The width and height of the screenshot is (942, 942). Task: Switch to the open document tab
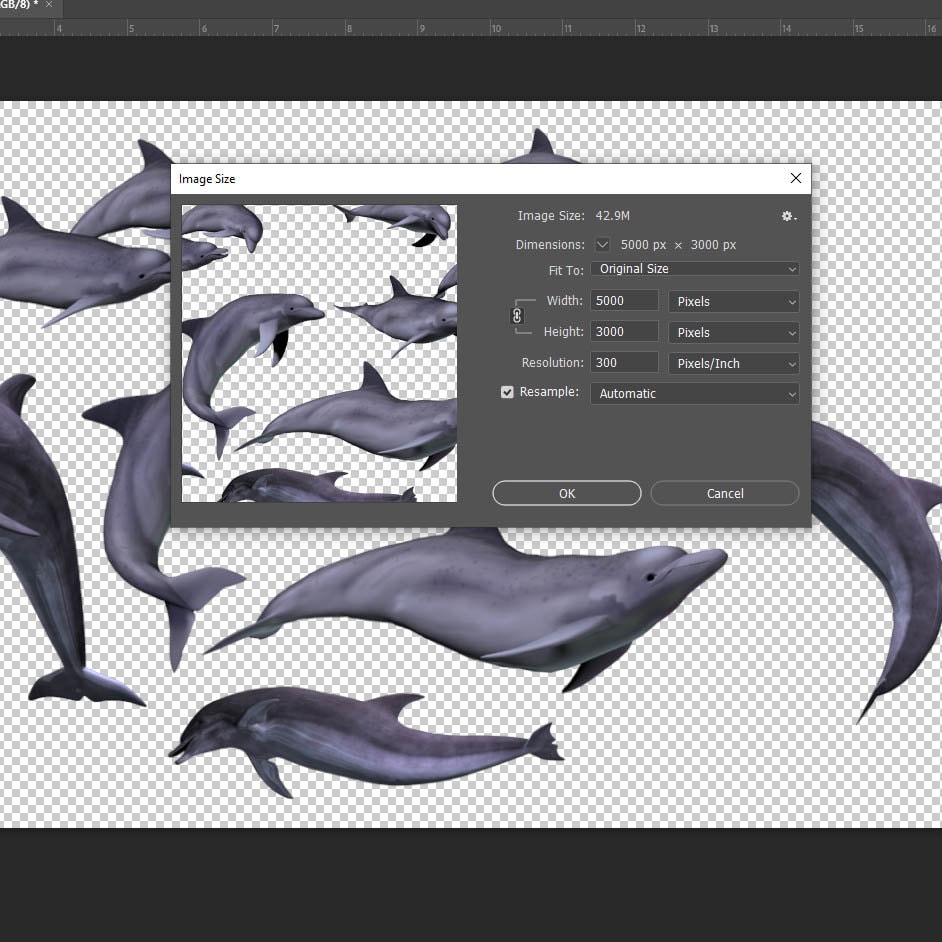pos(18,5)
